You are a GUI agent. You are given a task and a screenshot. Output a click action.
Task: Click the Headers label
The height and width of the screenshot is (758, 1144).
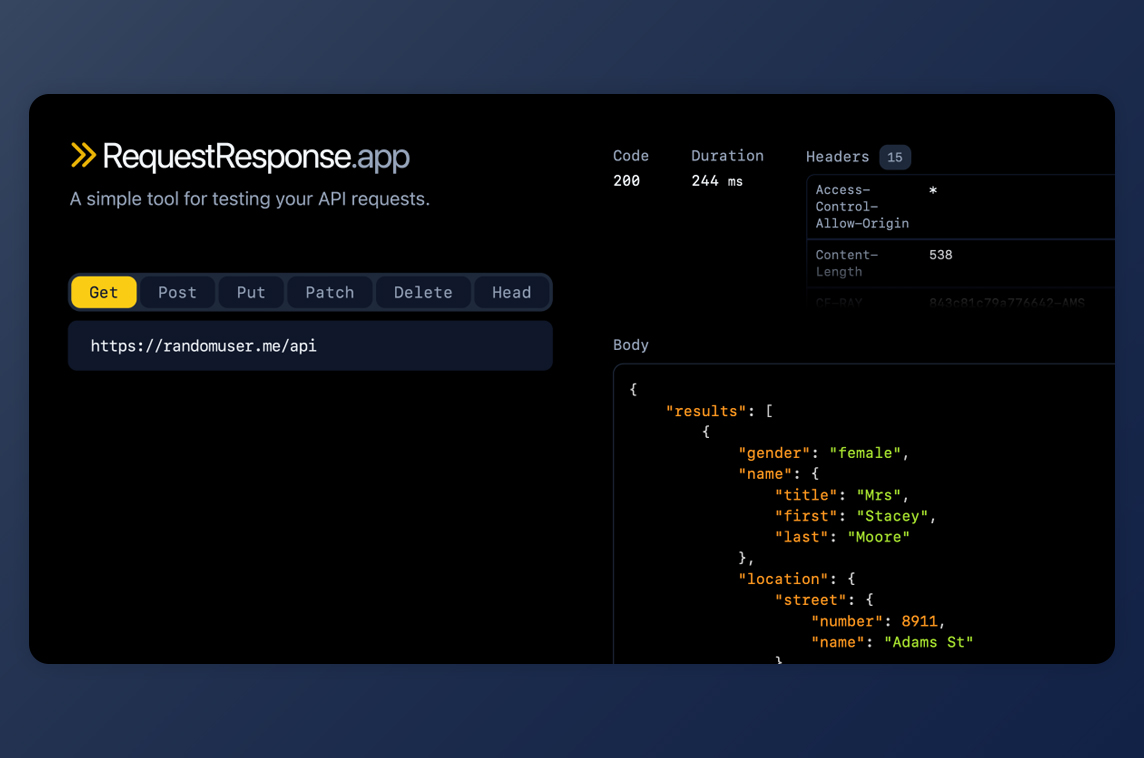point(837,157)
